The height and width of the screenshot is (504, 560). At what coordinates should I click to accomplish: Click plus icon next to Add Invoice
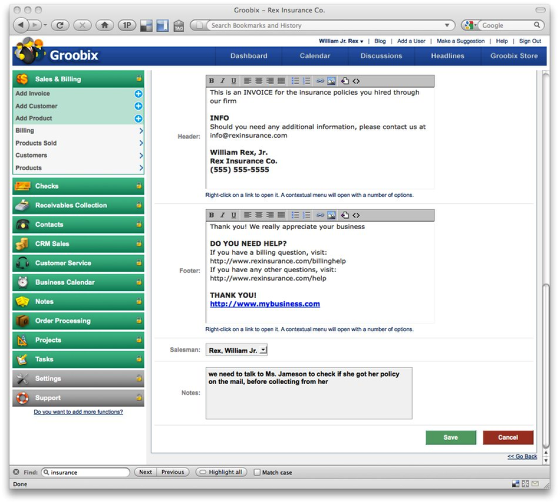click(139, 94)
